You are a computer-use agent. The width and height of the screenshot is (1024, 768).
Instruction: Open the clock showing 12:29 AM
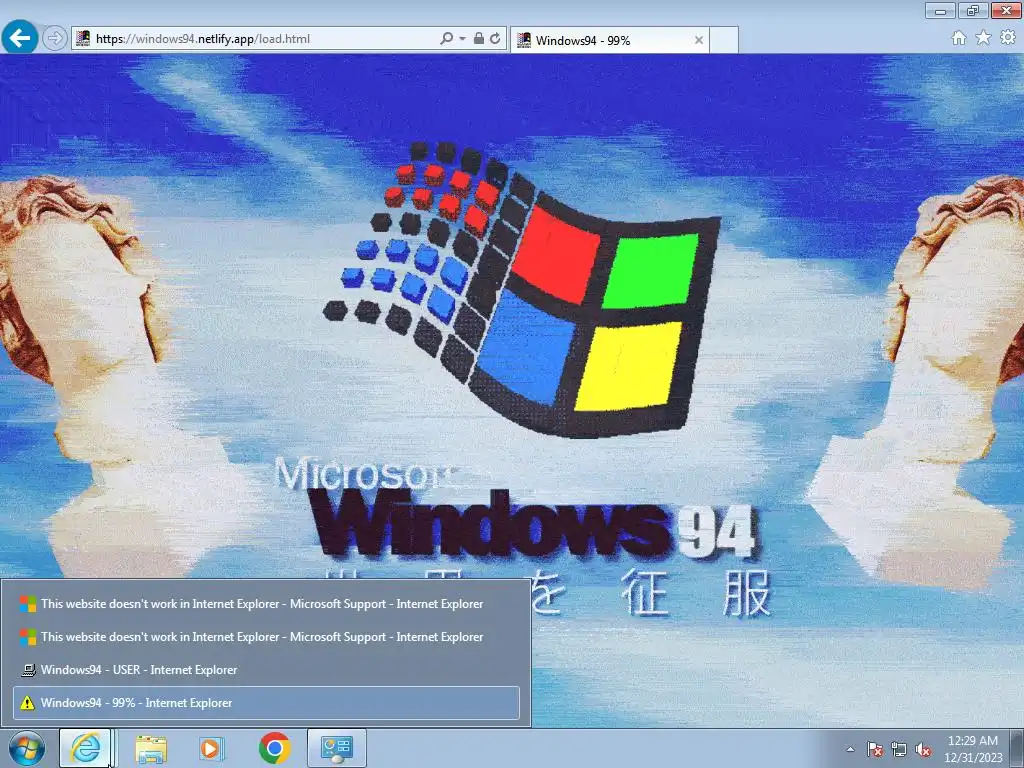(x=972, y=749)
